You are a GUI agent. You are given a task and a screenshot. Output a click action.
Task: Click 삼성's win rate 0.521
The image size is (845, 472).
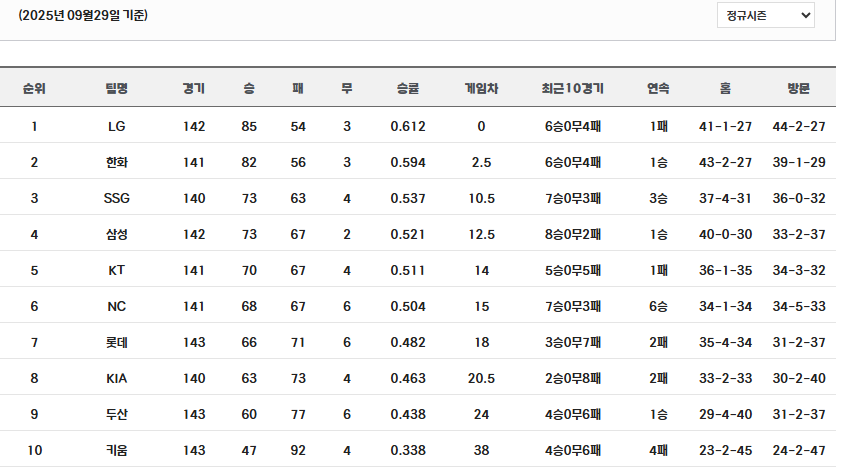[x=408, y=234]
